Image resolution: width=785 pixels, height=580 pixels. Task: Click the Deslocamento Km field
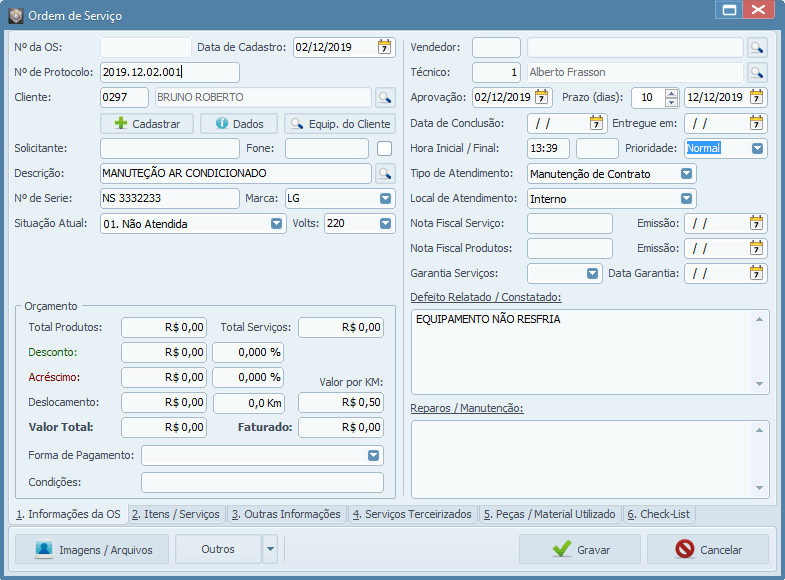[249, 403]
